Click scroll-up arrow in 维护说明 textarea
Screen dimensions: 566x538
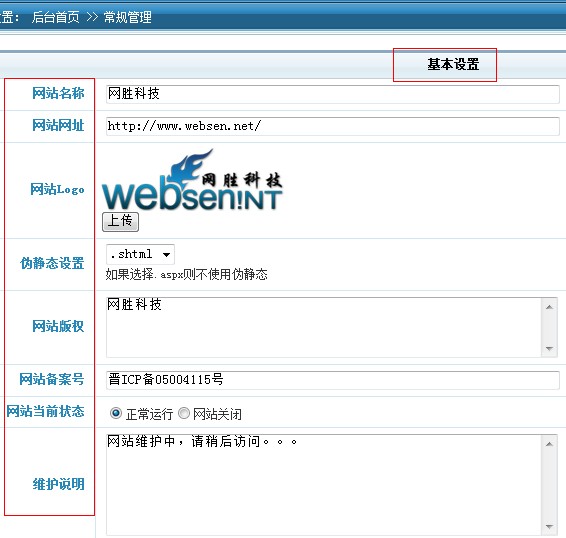[x=549, y=444]
